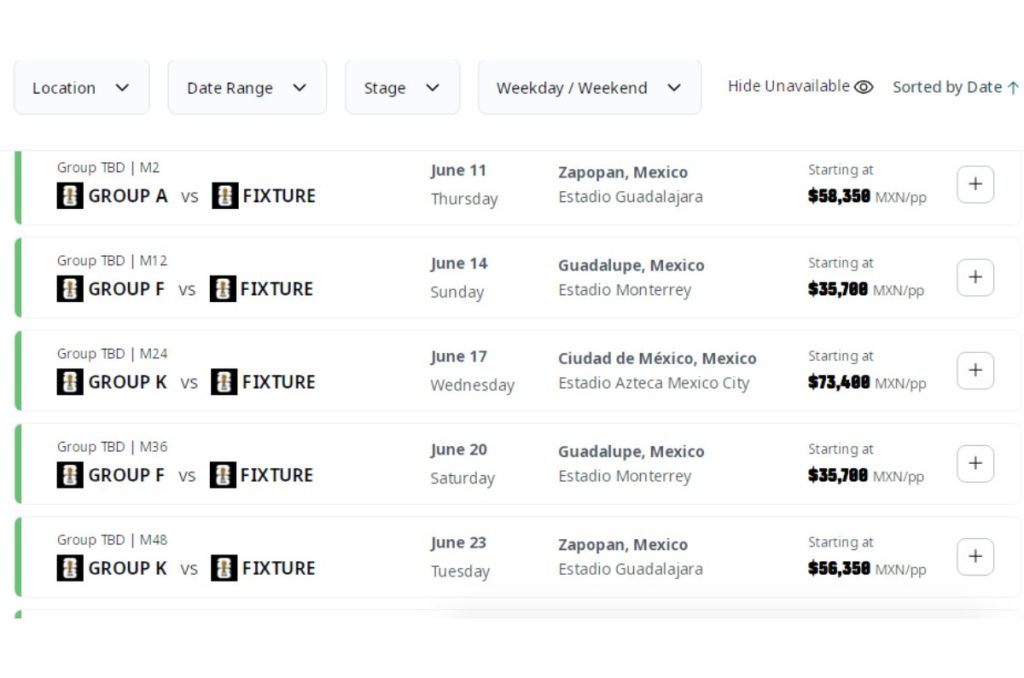
Task: Click the plus icon for match M48
Action: coord(975,556)
